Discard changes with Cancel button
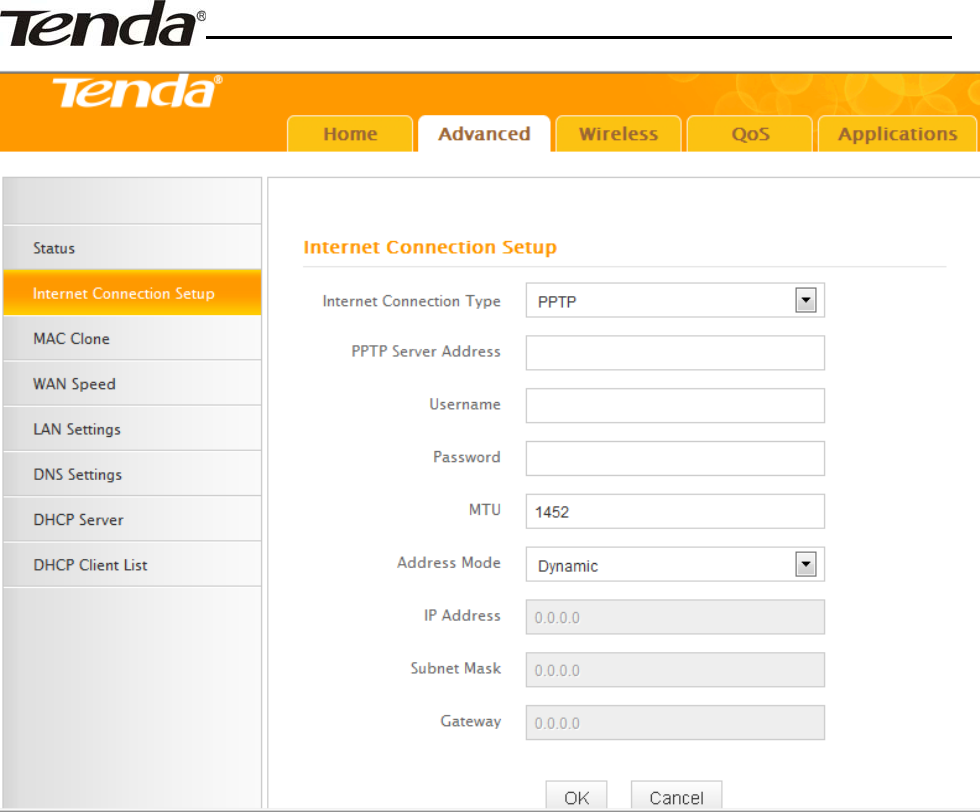The height and width of the screenshot is (812, 980). coord(676,796)
